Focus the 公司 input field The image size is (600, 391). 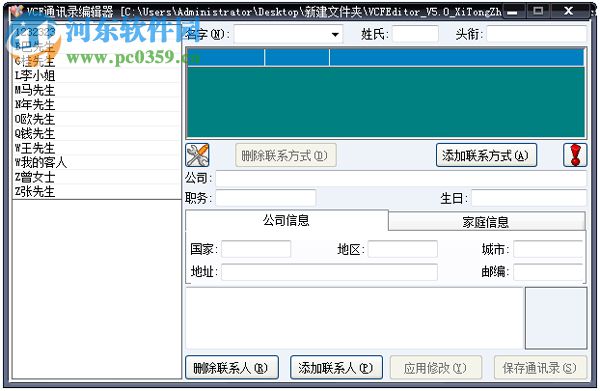401,179
